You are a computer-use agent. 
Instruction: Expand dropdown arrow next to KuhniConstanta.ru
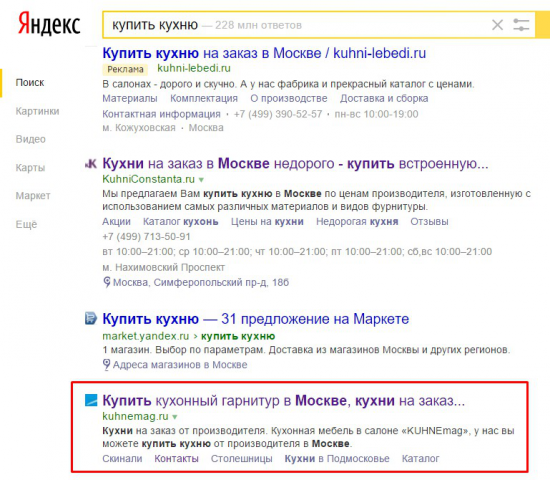coord(201,180)
